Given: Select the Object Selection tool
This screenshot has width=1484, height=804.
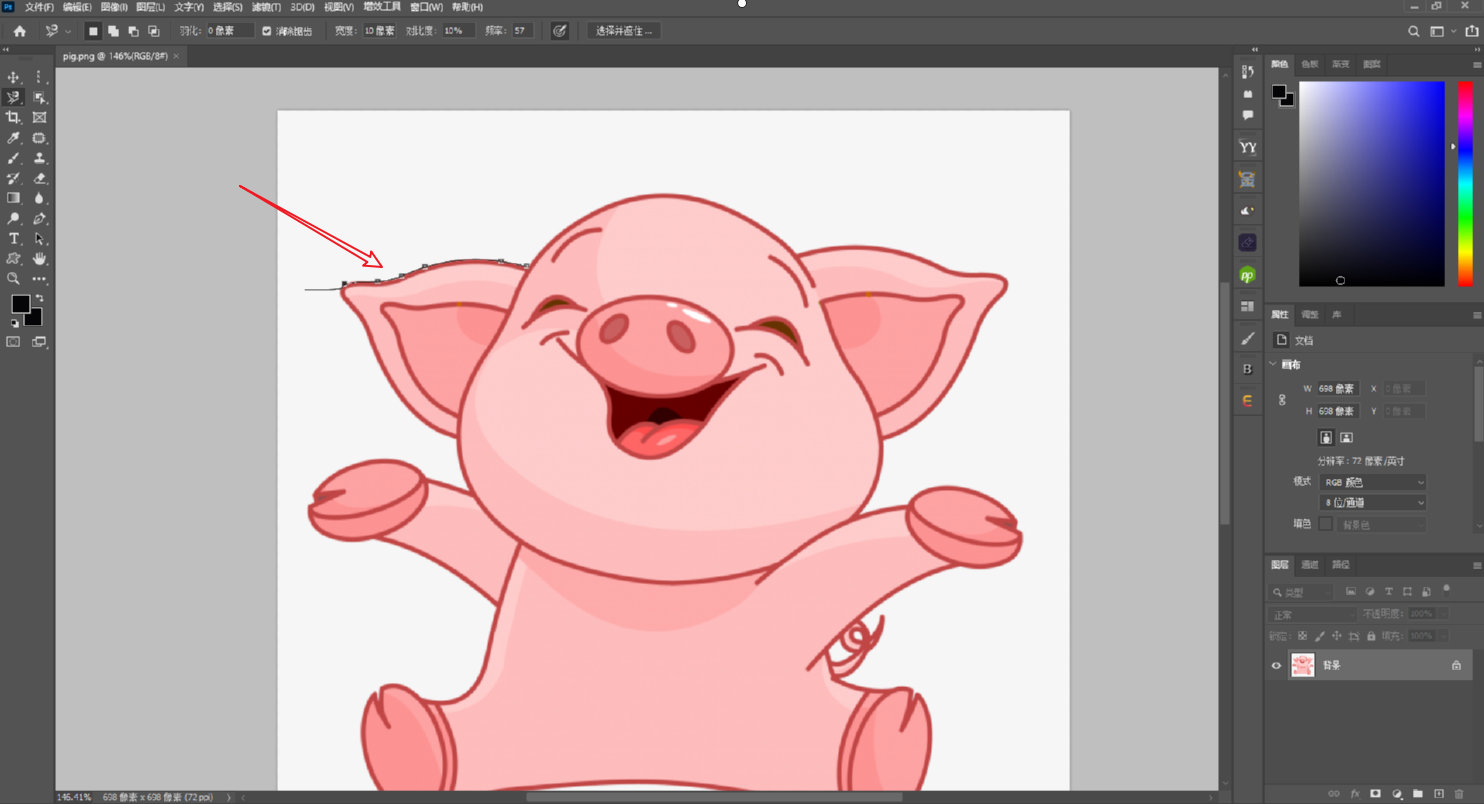Looking at the screenshot, I should pyautogui.click(x=39, y=97).
